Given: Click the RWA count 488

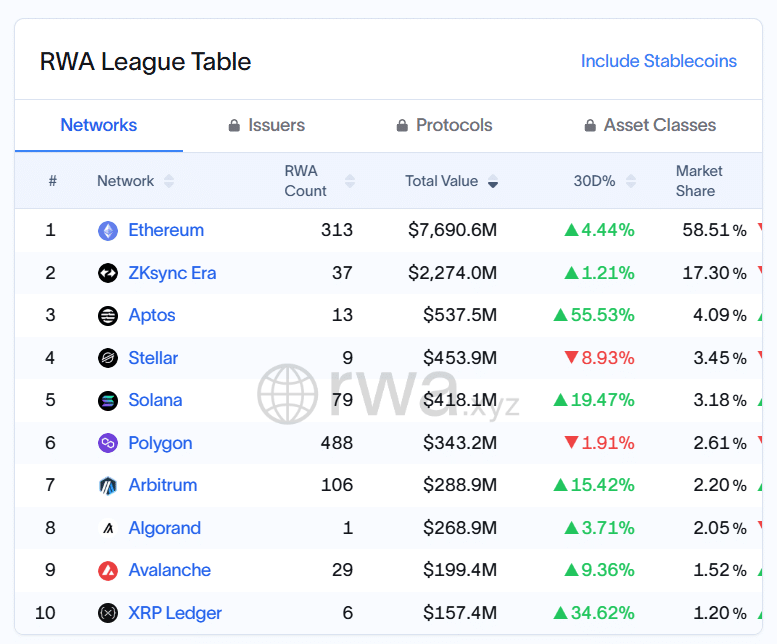Looking at the screenshot, I should (x=337, y=443).
